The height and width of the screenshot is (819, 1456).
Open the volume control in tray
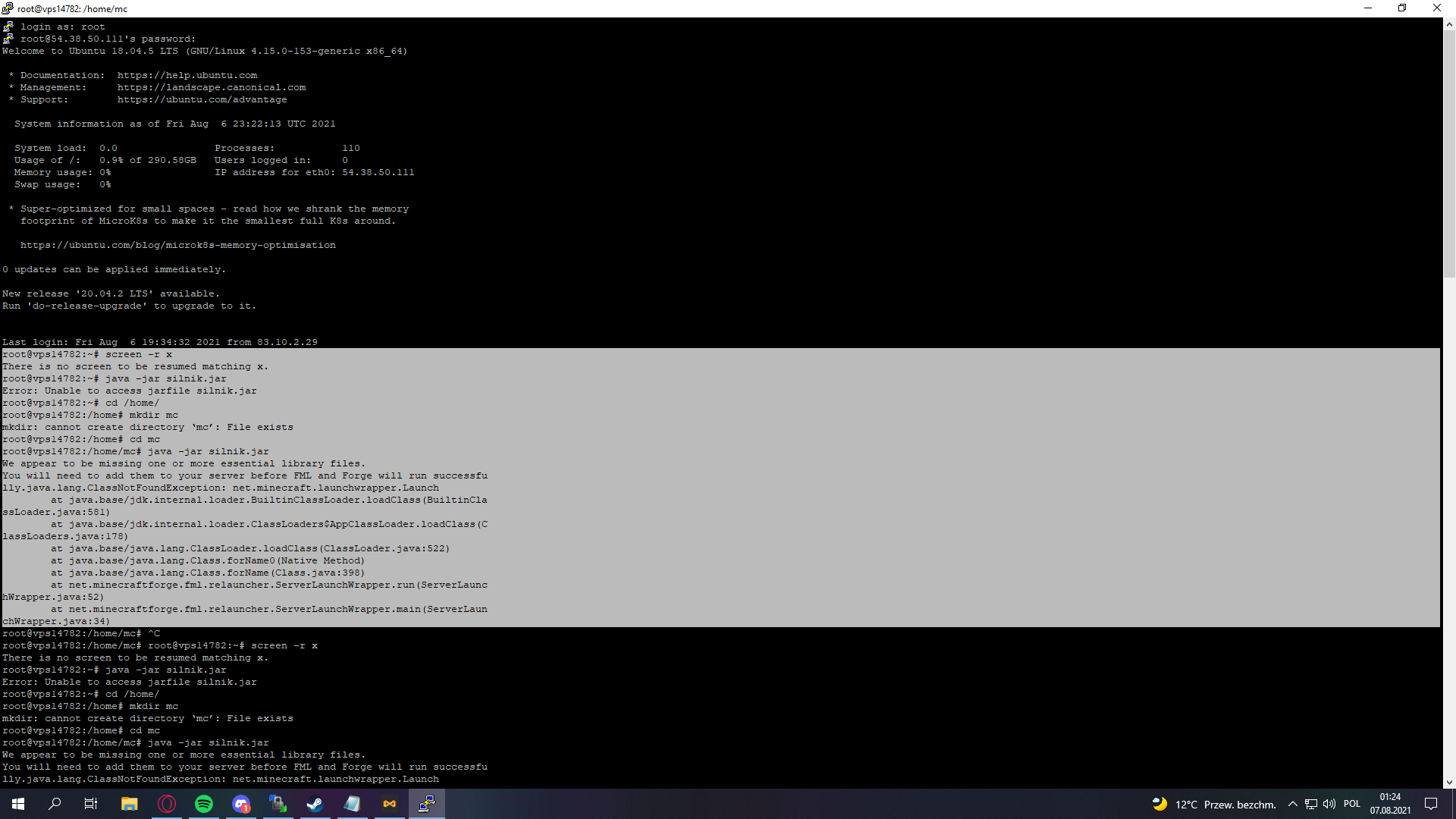(x=1329, y=804)
